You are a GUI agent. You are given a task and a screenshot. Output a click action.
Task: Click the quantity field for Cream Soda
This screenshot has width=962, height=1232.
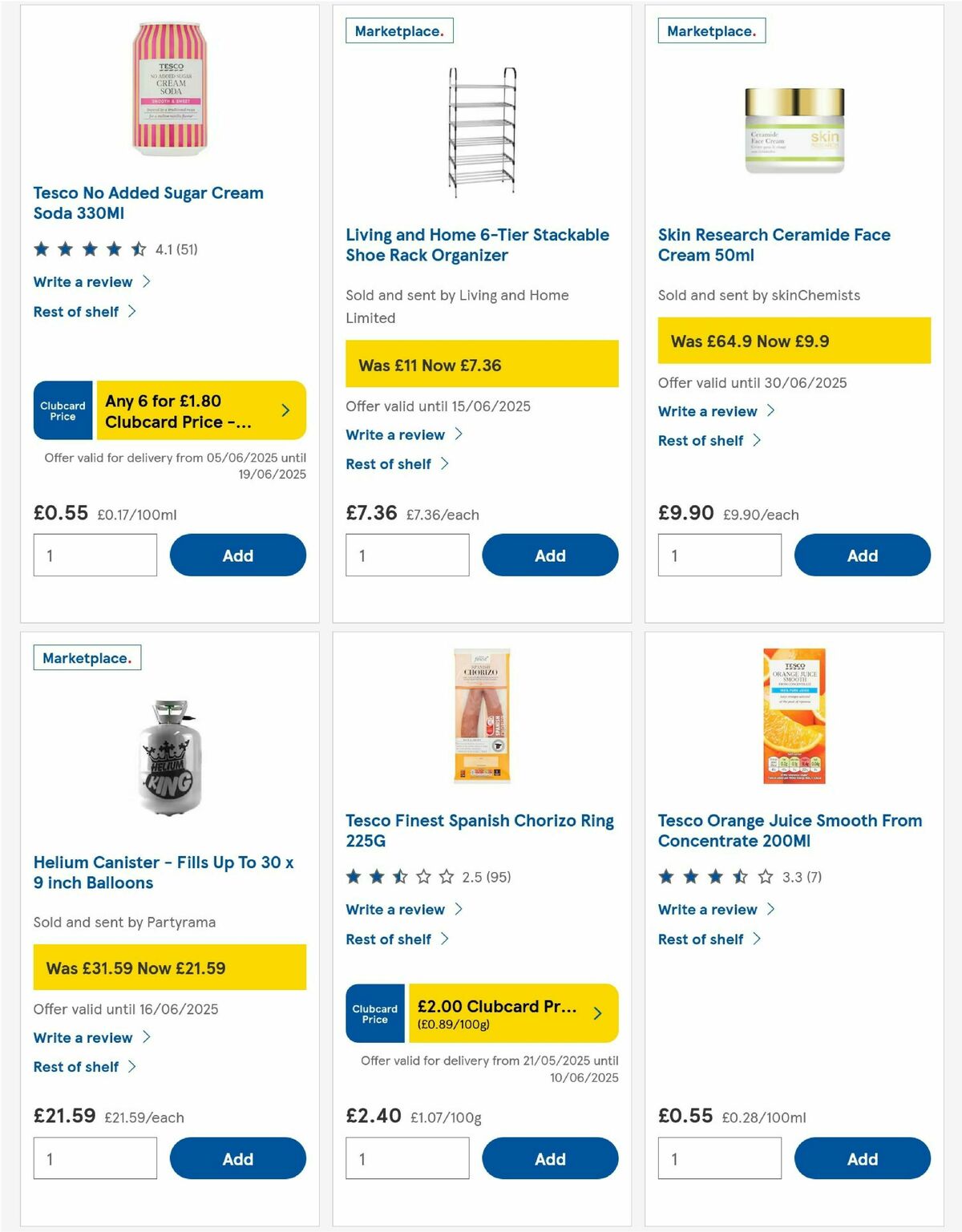(x=95, y=555)
